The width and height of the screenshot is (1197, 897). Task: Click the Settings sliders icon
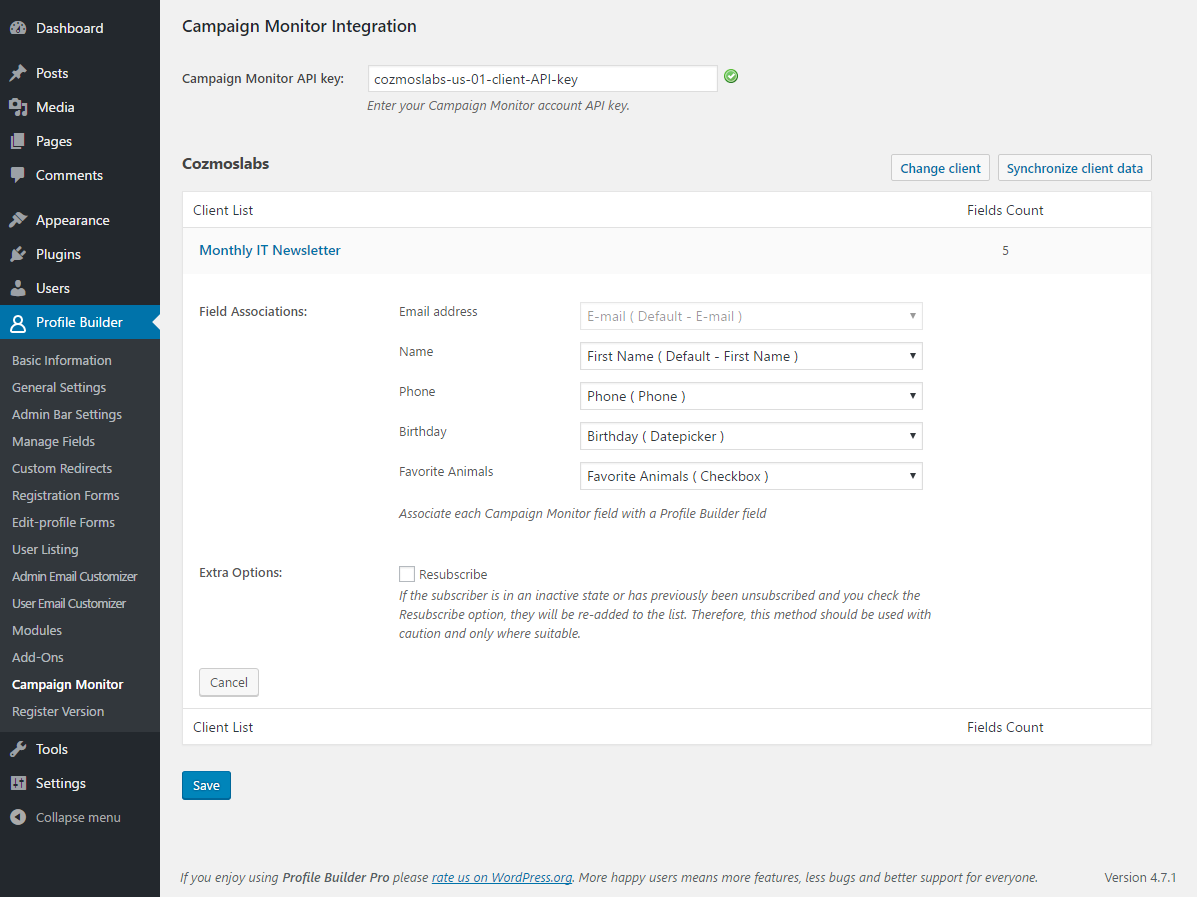pyautogui.click(x=18, y=783)
